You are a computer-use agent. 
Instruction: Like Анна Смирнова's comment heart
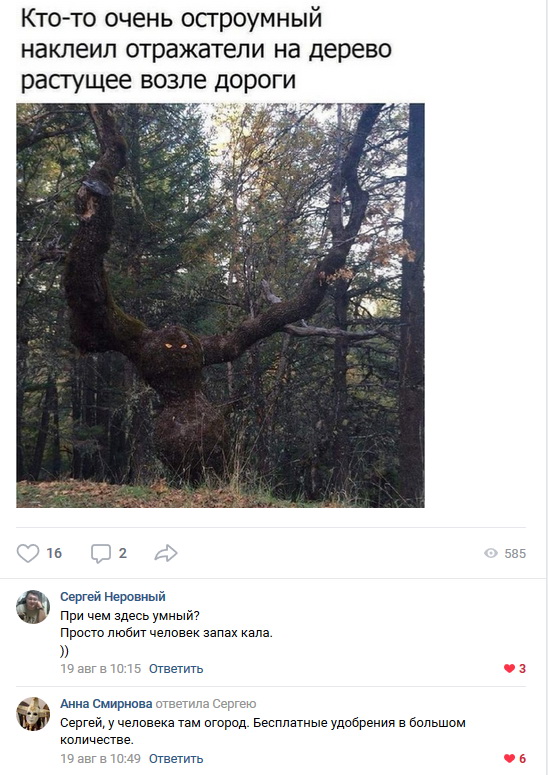(509, 758)
